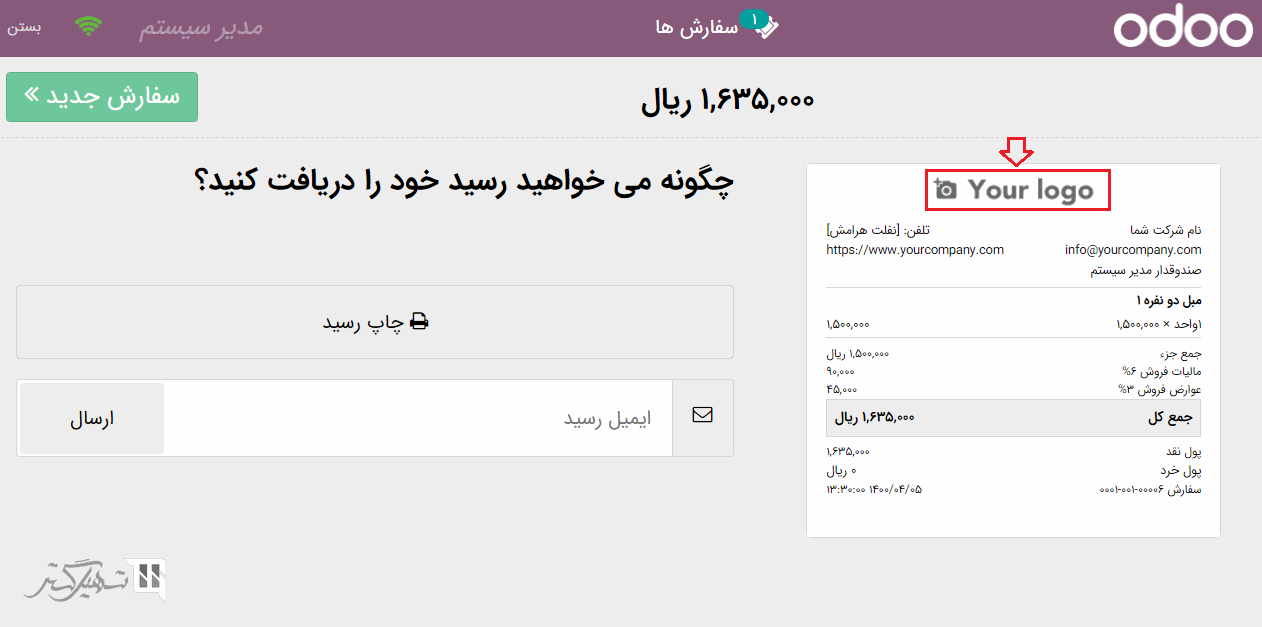
Task: Click the ۱,۶۳۵,۰۰۰ ریال total heading
Action: [727, 99]
